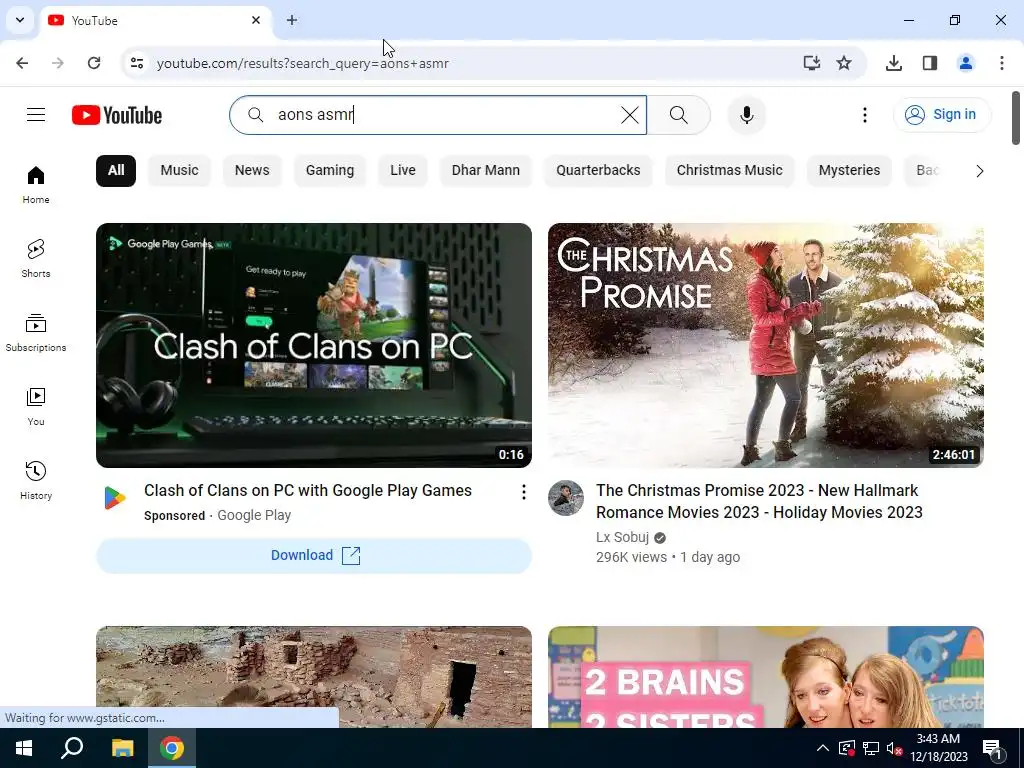Open Shorts in the sidebar
1024x768 pixels.
pyautogui.click(x=36, y=259)
